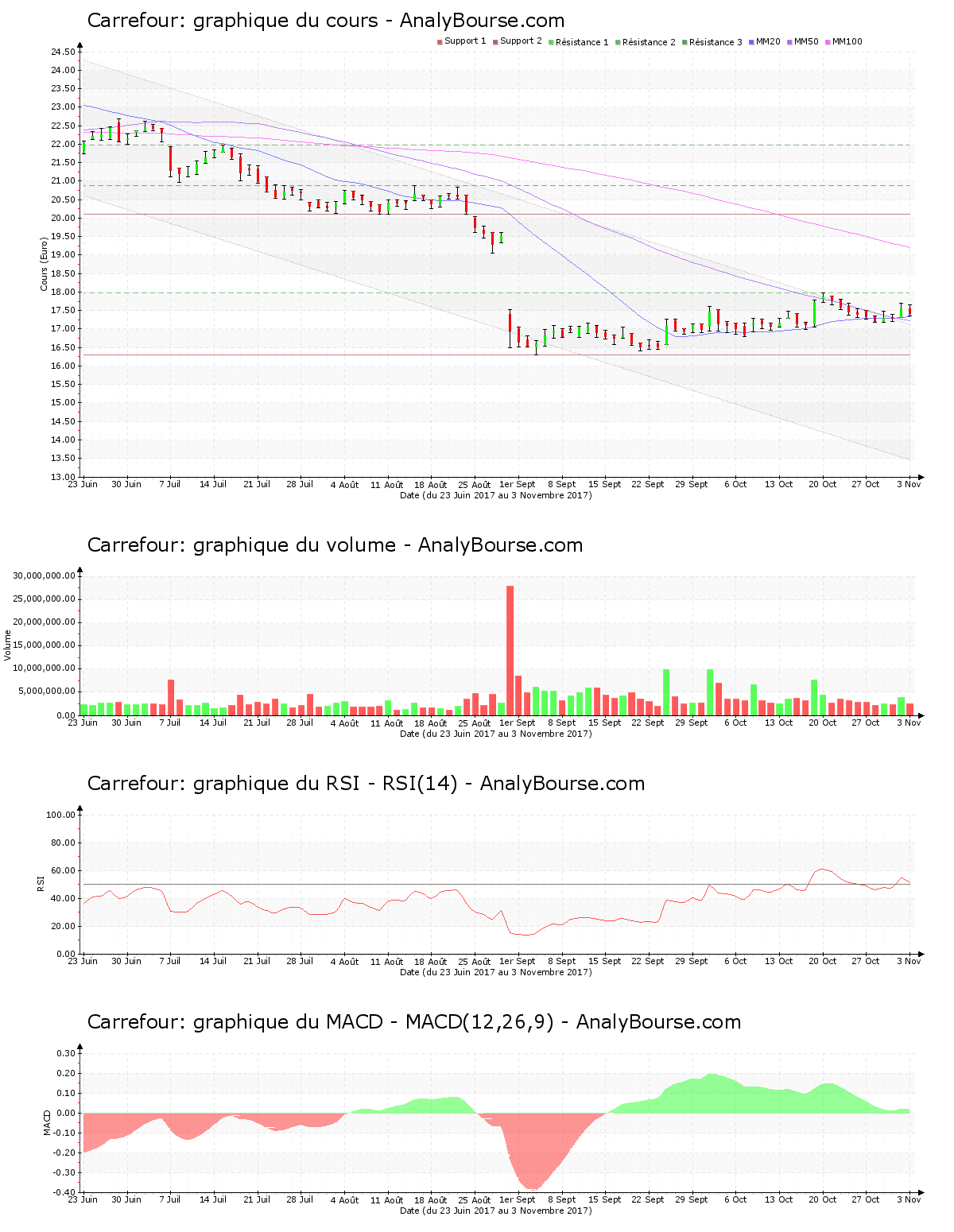Select the 'Support 1' legend label
The width and height of the screenshot is (954, 1232).
pos(465,41)
